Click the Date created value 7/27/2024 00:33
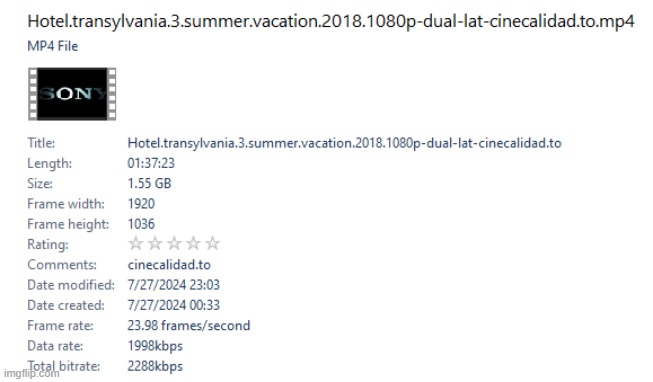Viewport: 653px width, 382px height. [173, 305]
